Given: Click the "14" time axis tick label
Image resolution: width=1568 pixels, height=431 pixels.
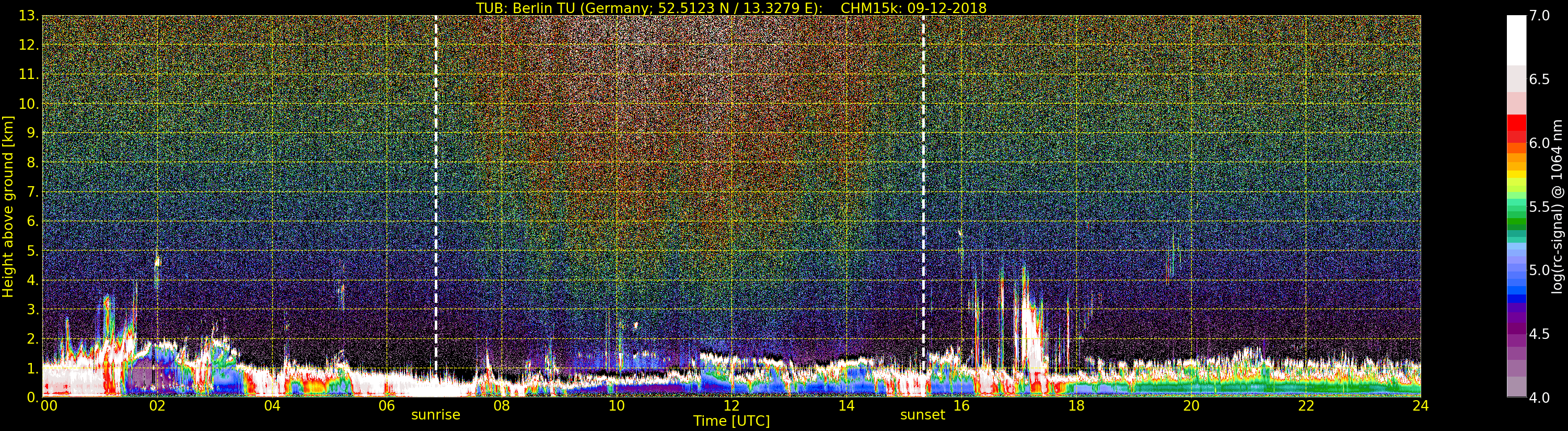Looking at the screenshot, I should click(846, 406).
